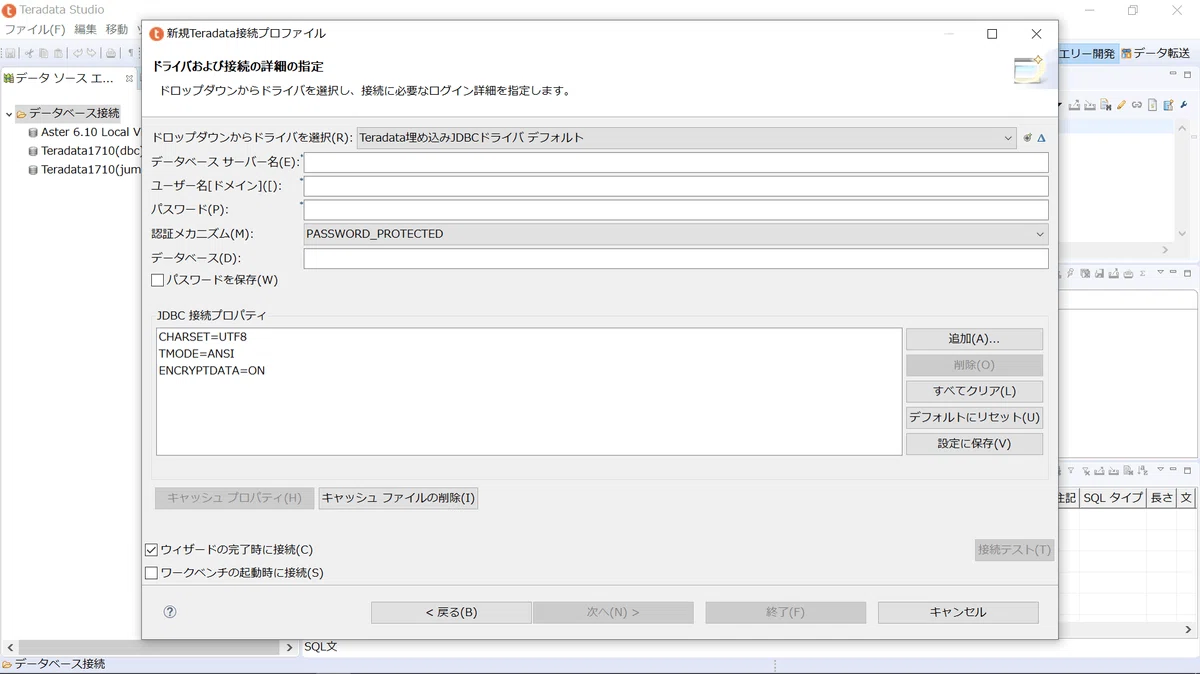Click キャッシュ ファイルの削除(I) button

point(398,498)
